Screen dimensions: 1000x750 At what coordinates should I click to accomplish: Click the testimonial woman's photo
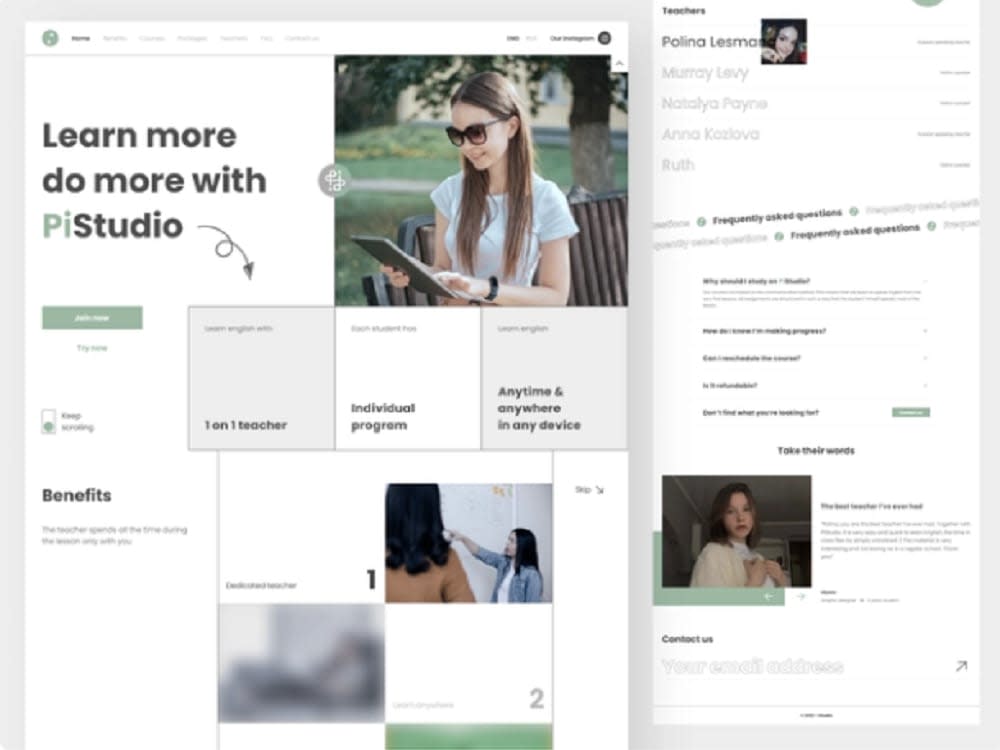[x=737, y=531]
